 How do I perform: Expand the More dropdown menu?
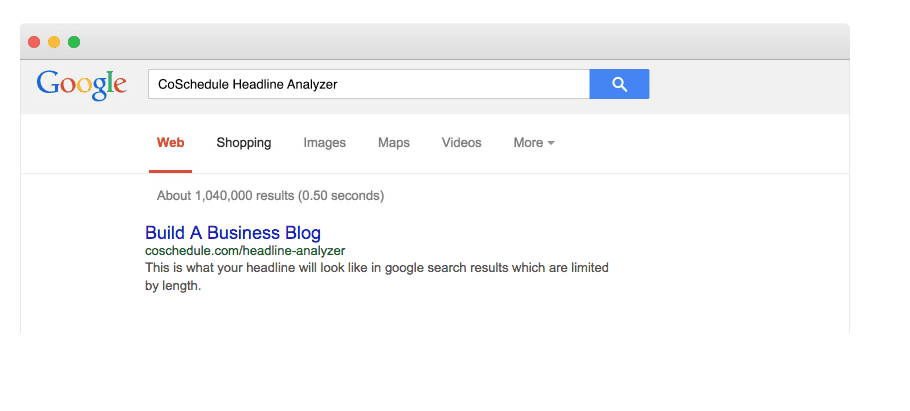click(x=534, y=143)
